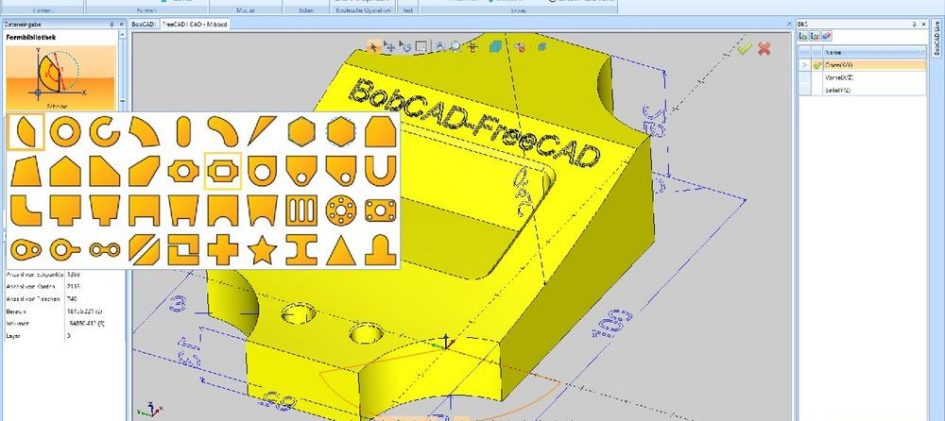Choose the hexagon with dotted circumscribed circle

click(x=341, y=132)
